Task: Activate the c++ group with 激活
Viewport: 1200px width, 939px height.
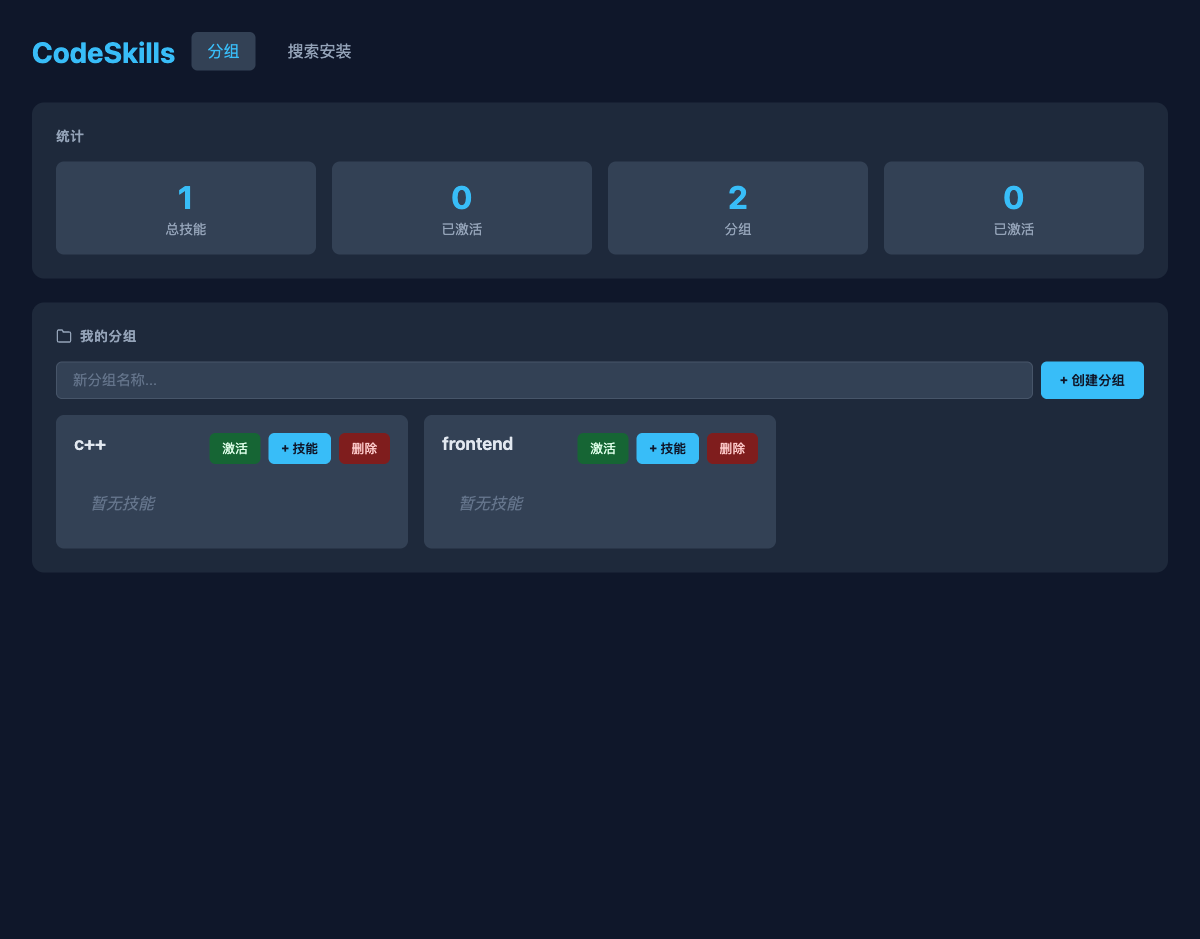Action: (235, 448)
